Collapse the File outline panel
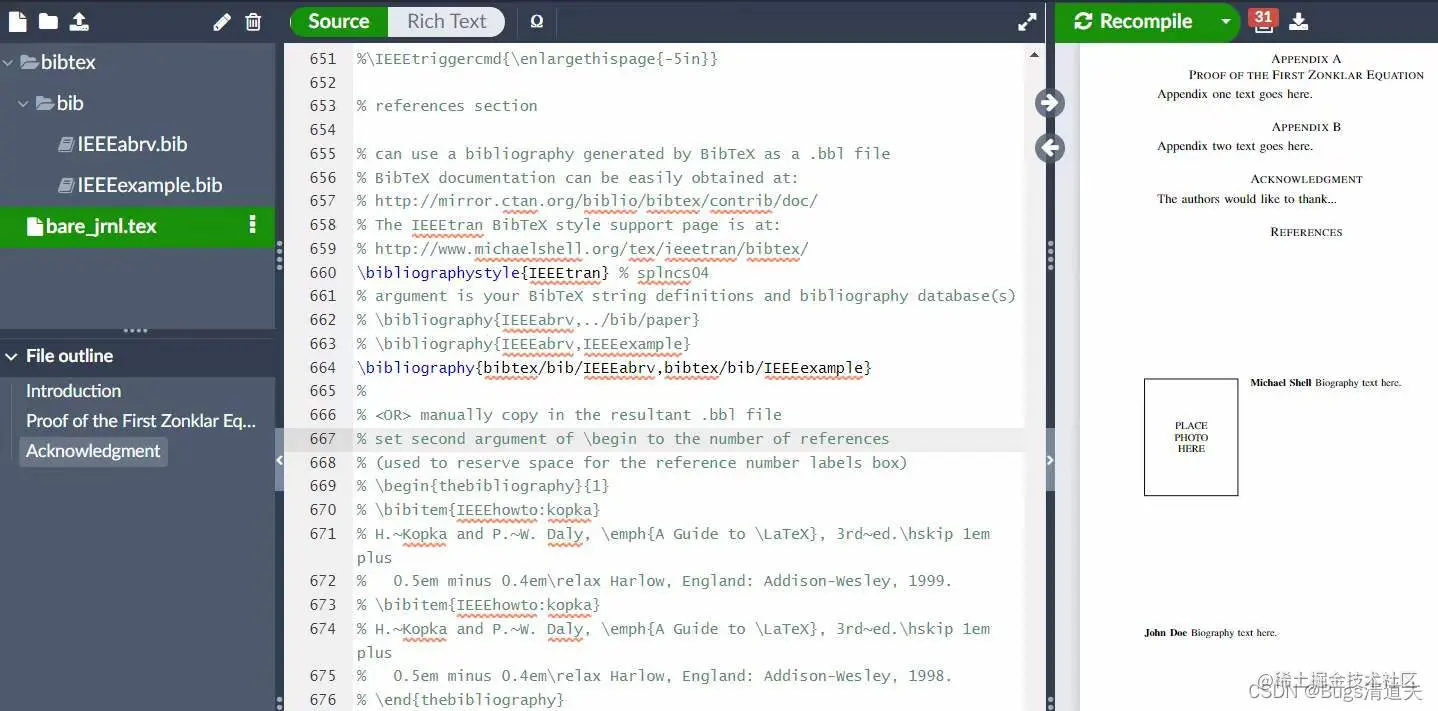1438x711 pixels. click(x=11, y=356)
